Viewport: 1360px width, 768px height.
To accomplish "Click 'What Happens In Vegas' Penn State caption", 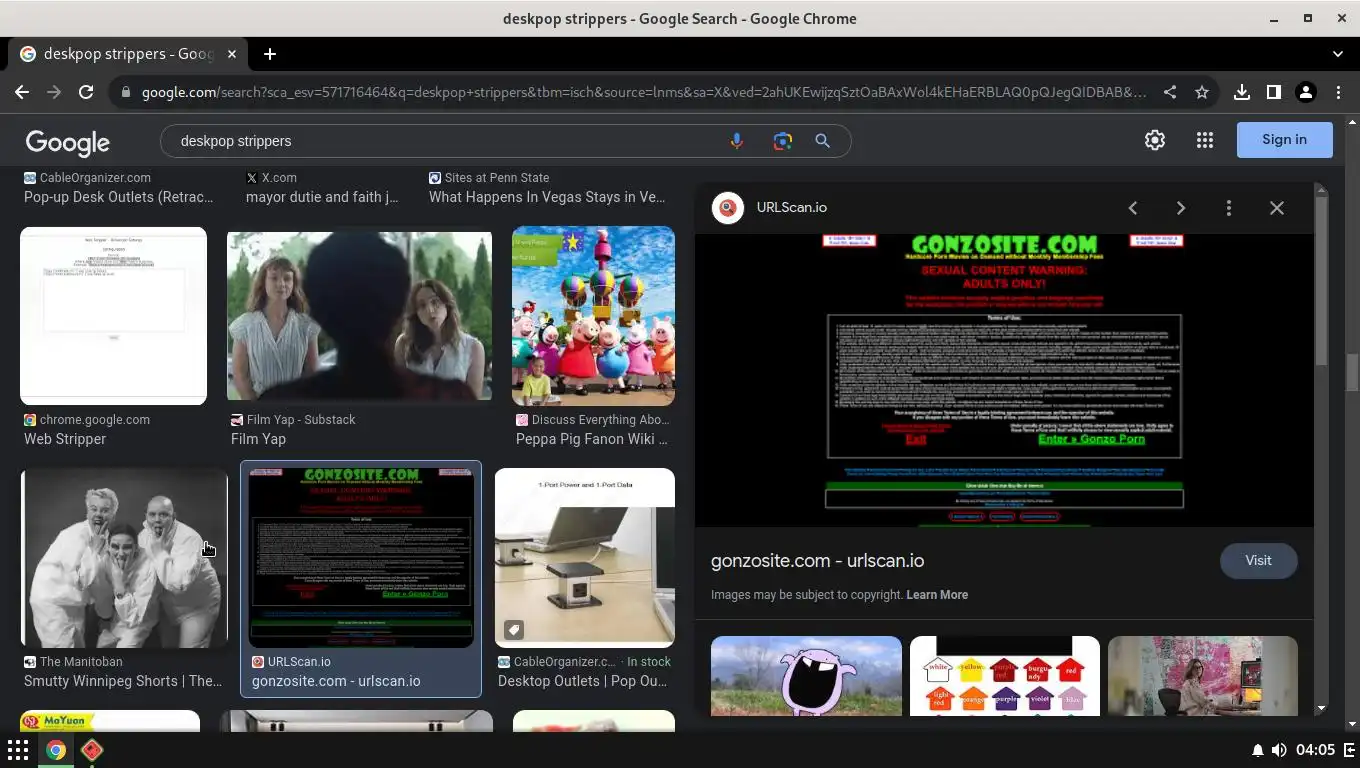I will [547, 197].
